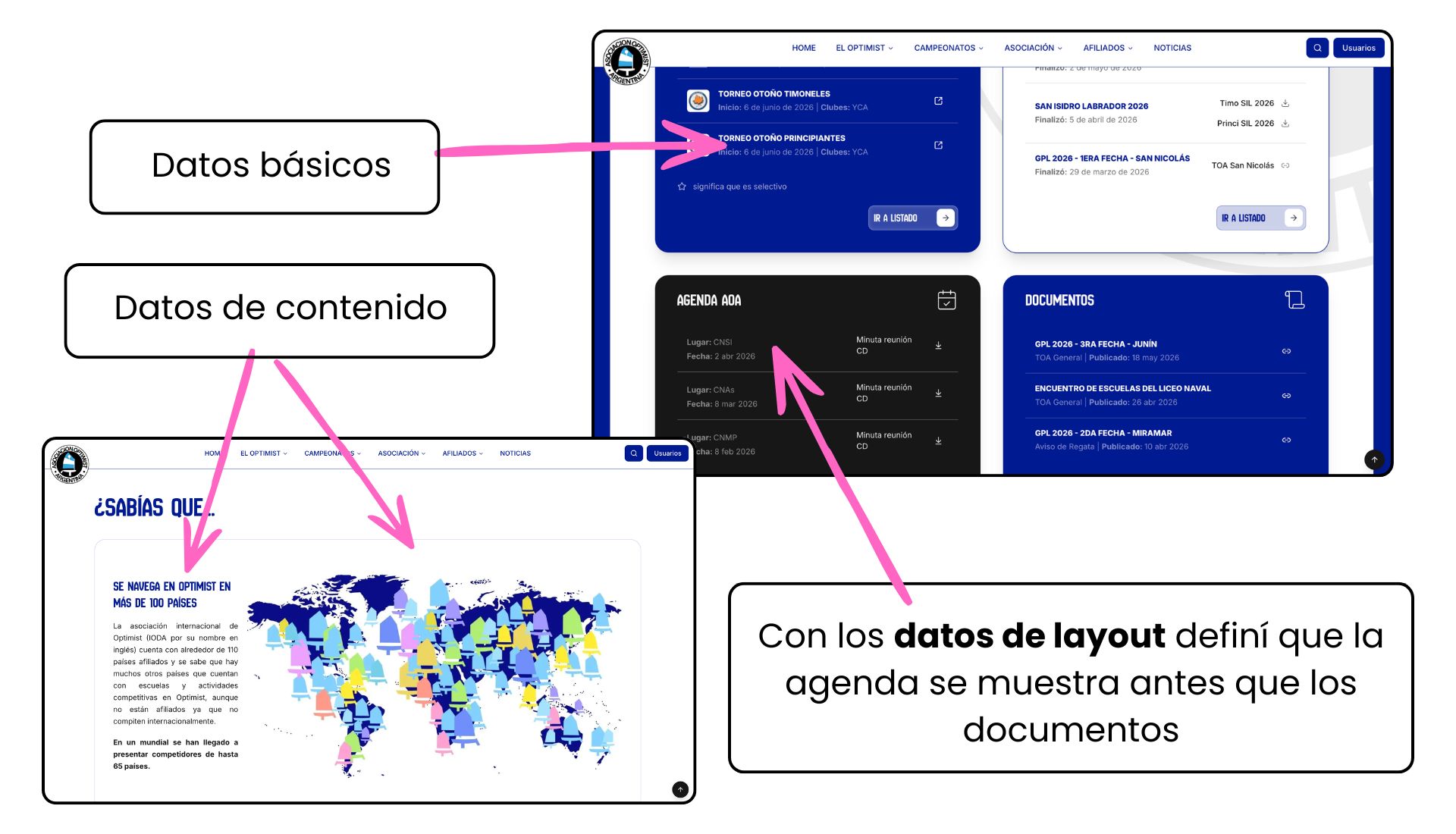Download the CNMP 8 feb 2026 minuta
This screenshot has width=1456, height=834.
pos(938,441)
